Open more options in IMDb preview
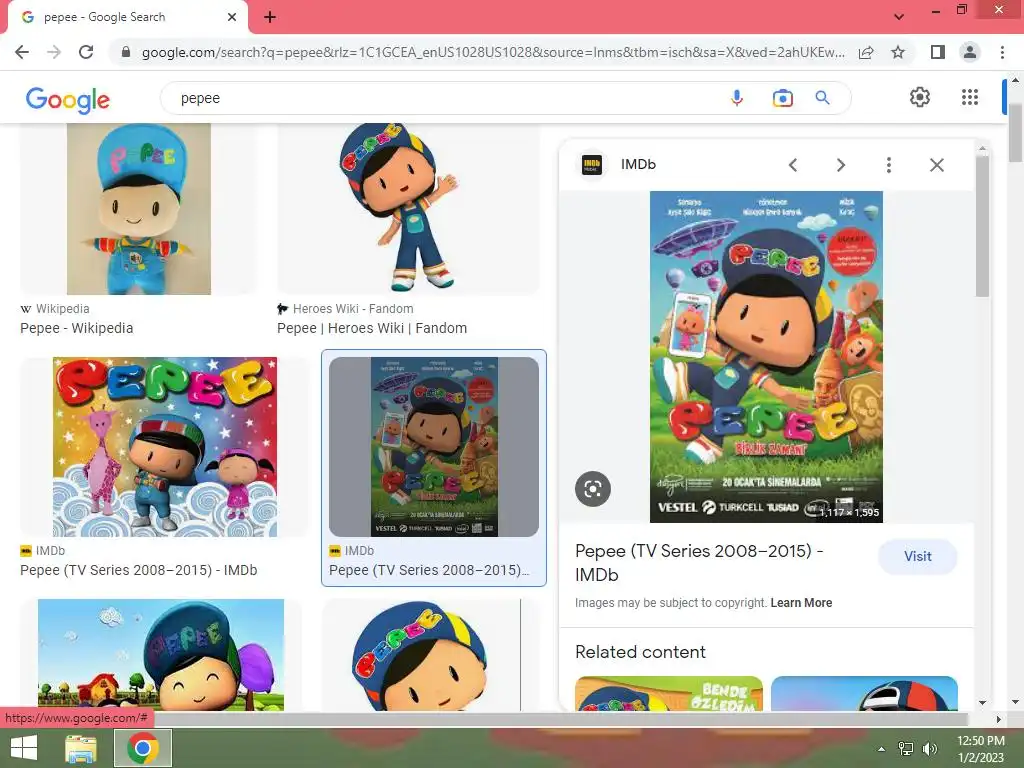Viewport: 1024px width, 768px height. 888,165
